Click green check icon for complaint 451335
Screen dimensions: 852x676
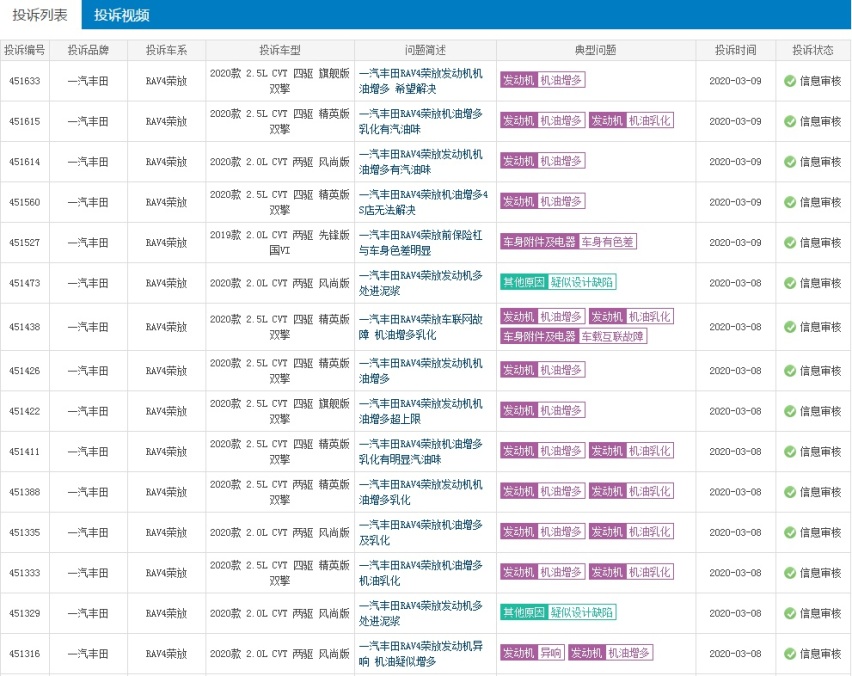click(790, 533)
